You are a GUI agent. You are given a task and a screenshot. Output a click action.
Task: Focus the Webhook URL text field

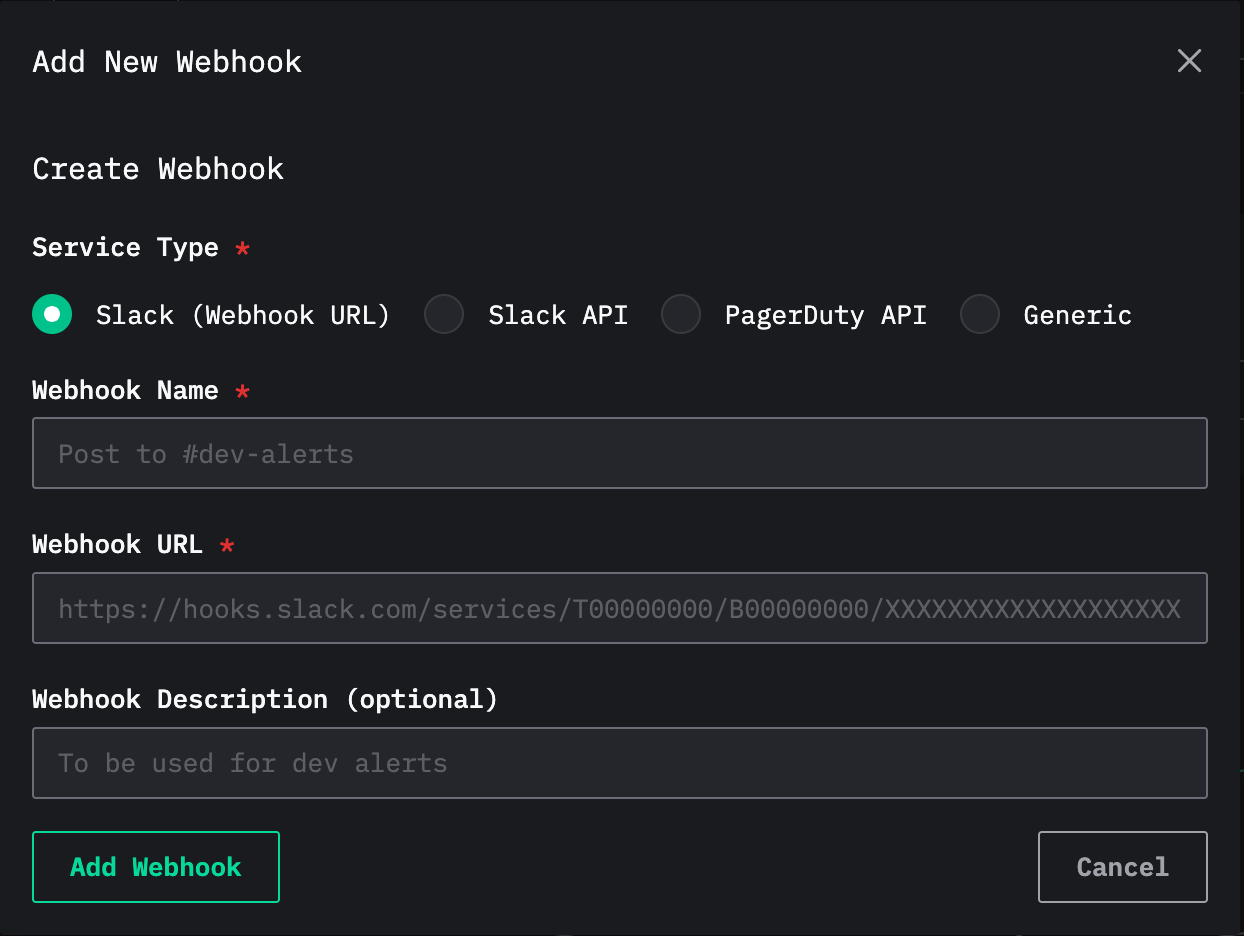click(620, 608)
